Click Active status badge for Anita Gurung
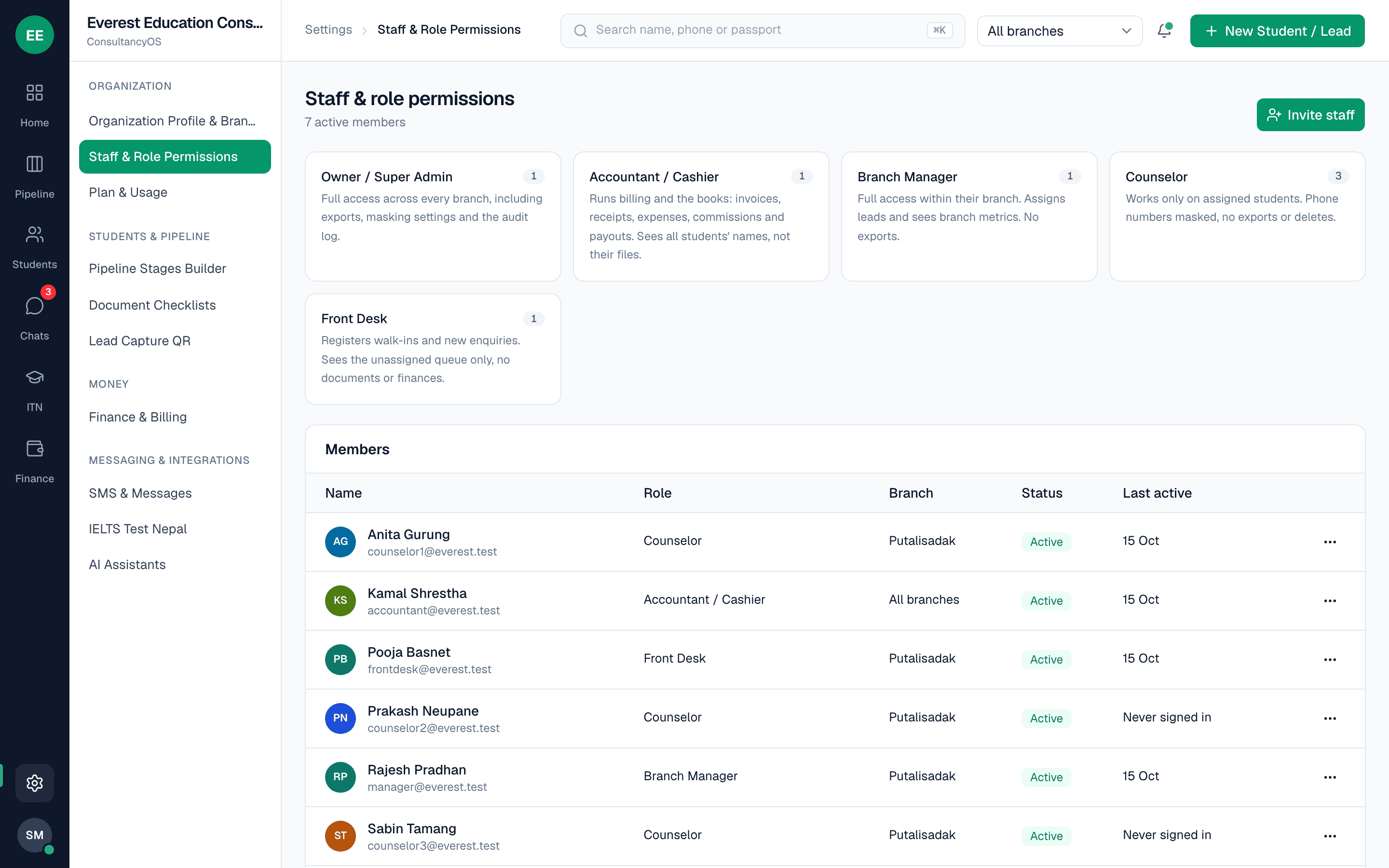Viewport: 1389px width, 868px height. [x=1046, y=542]
